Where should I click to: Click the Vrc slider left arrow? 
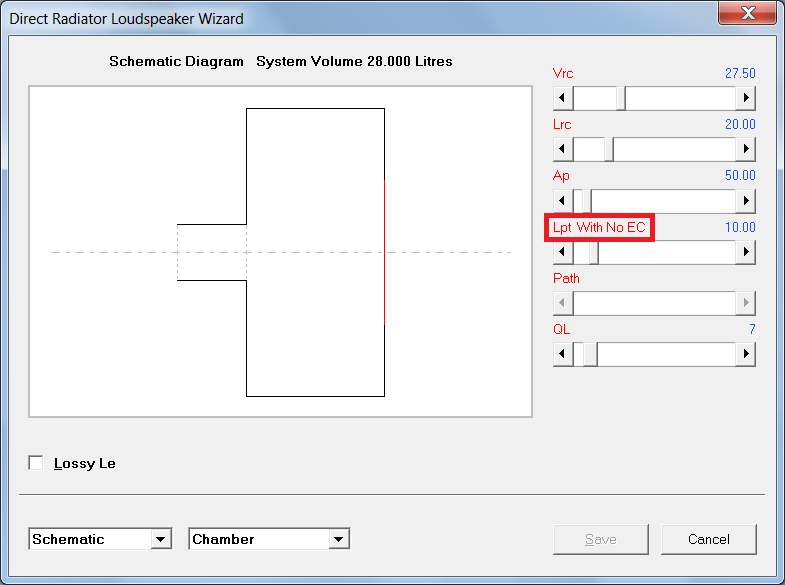tap(563, 98)
